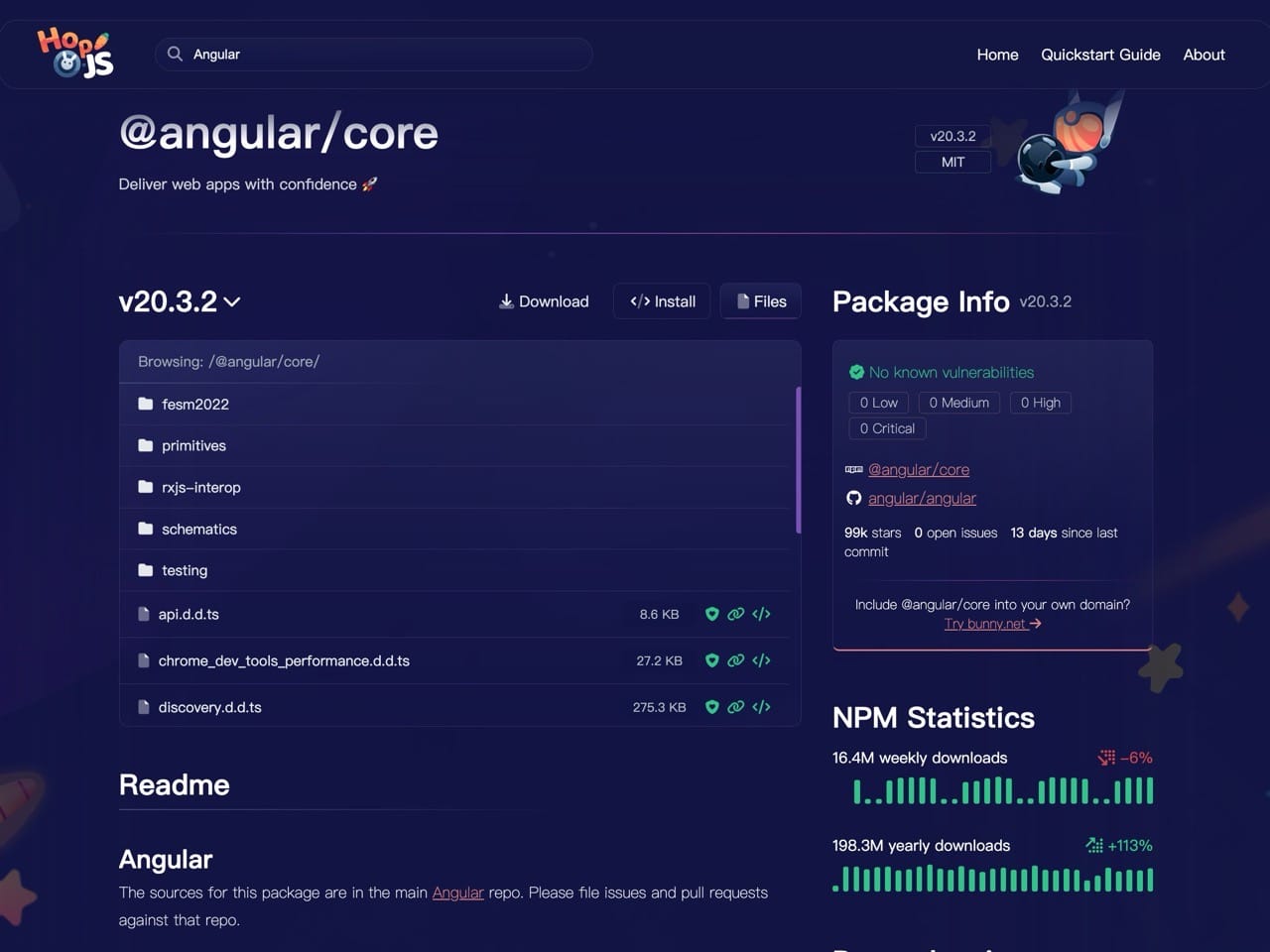Image resolution: width=1270 pixels, height=952 pixels.
Task: Click the code icon for chrome_dev_tools_performance.d.d.ts
Action: [x=761, y=660]
